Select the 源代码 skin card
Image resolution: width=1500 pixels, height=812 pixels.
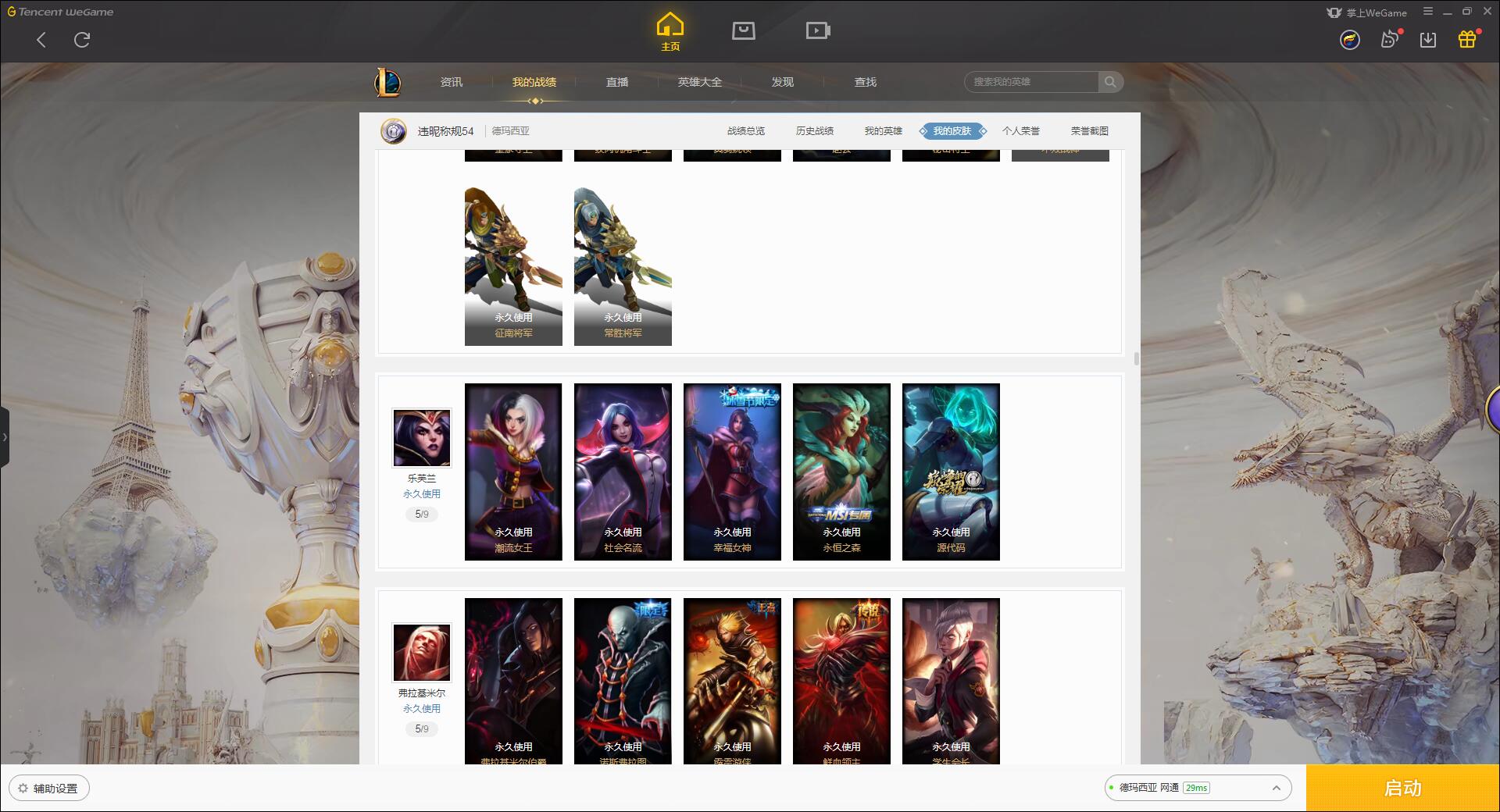(x=951, y=472)
